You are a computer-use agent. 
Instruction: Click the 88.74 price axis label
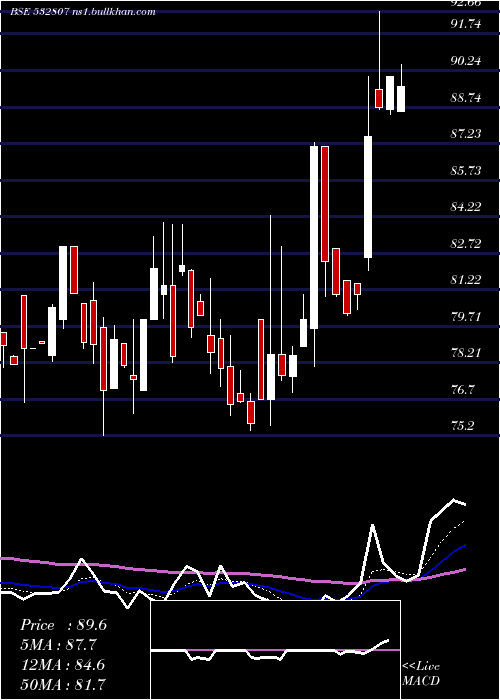[x=466, y=97]
